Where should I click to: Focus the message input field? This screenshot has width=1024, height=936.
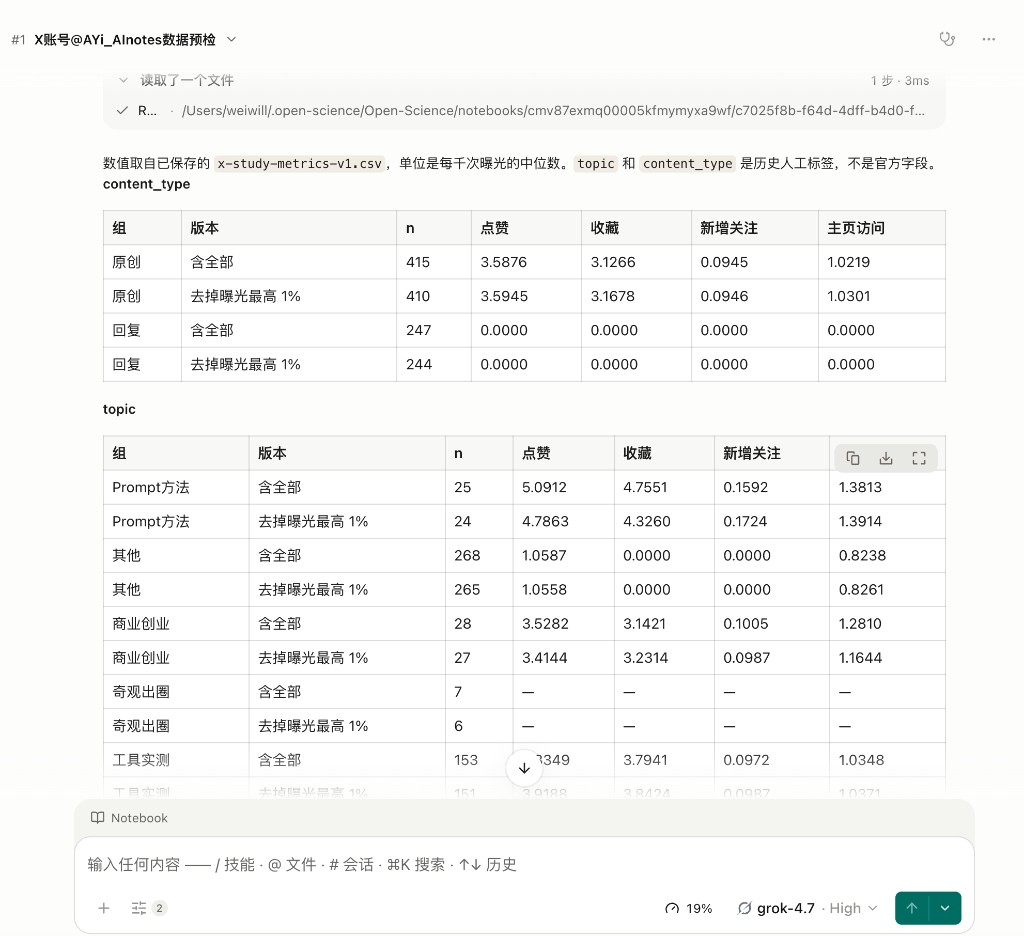(524, 865)
